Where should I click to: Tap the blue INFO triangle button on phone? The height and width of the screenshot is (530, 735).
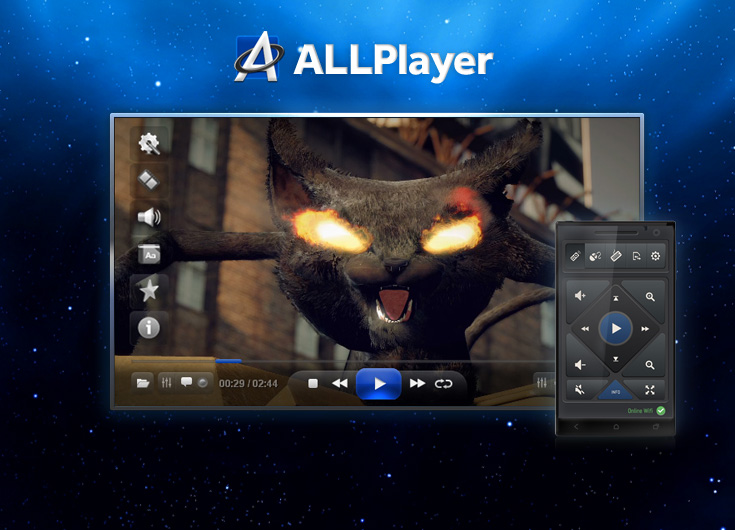point(615,391)
